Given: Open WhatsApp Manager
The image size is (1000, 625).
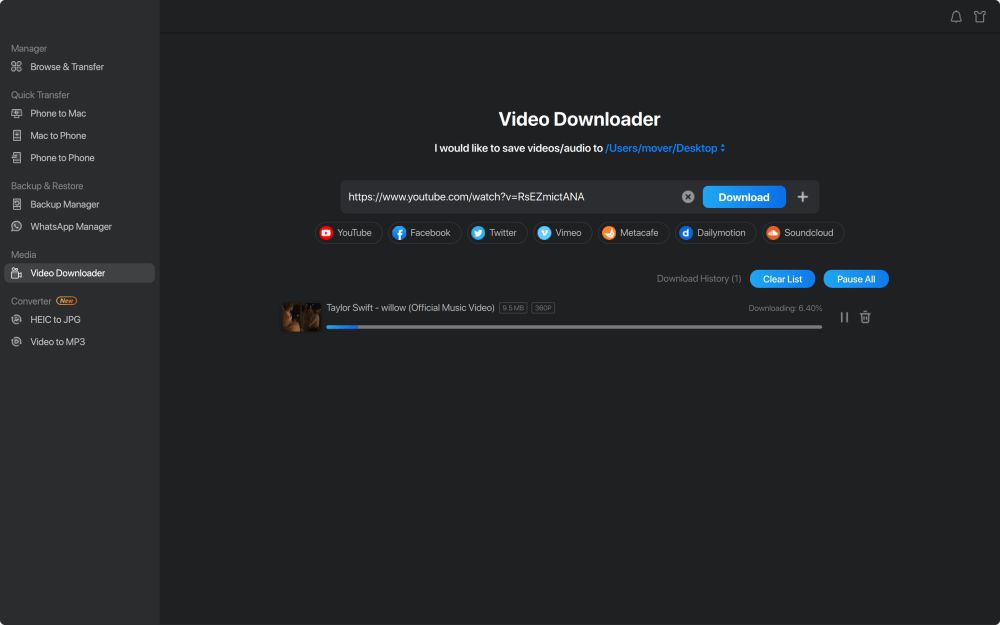Looking at the screenshot, I should 71,226.
